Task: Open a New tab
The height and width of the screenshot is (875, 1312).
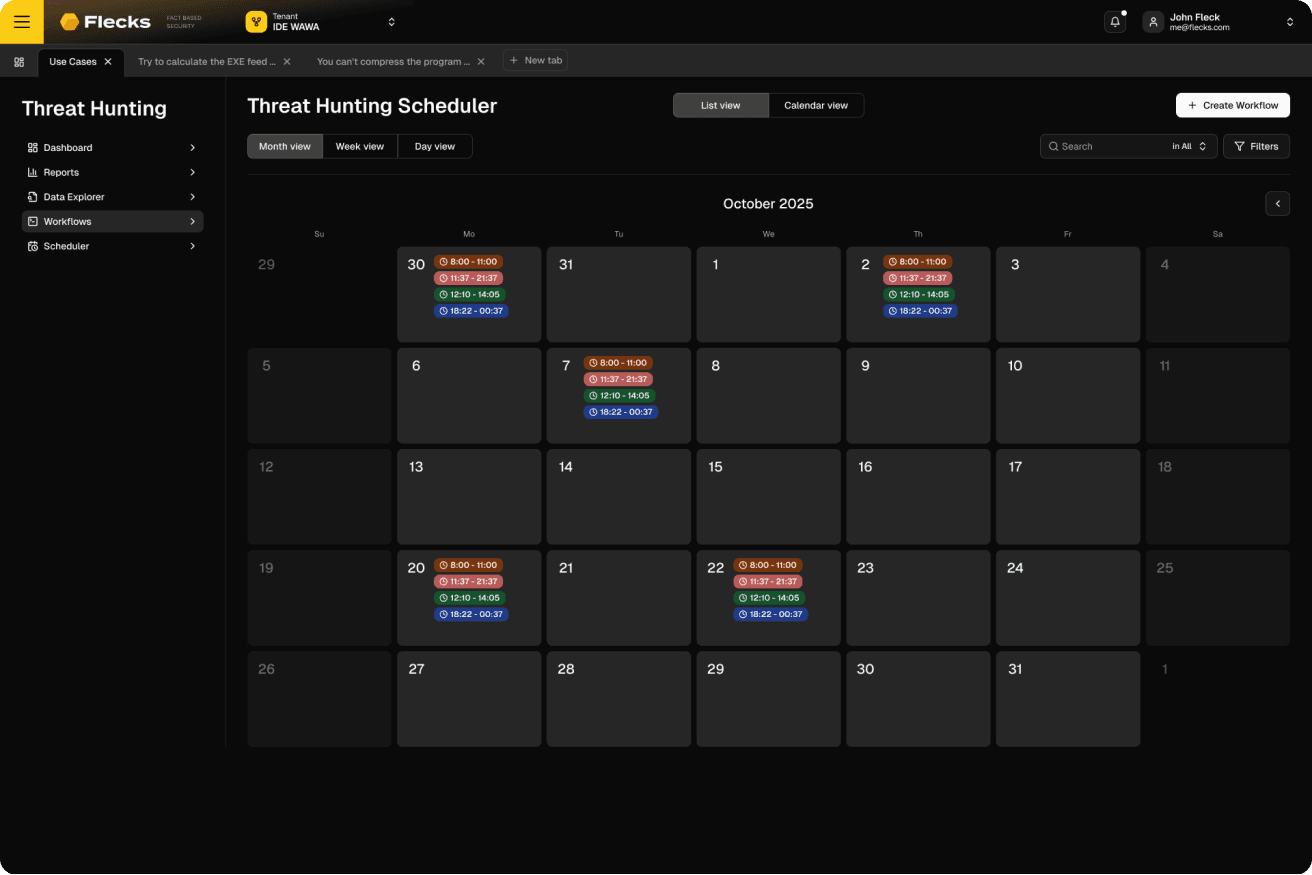Action: click(x=535, y=61)
